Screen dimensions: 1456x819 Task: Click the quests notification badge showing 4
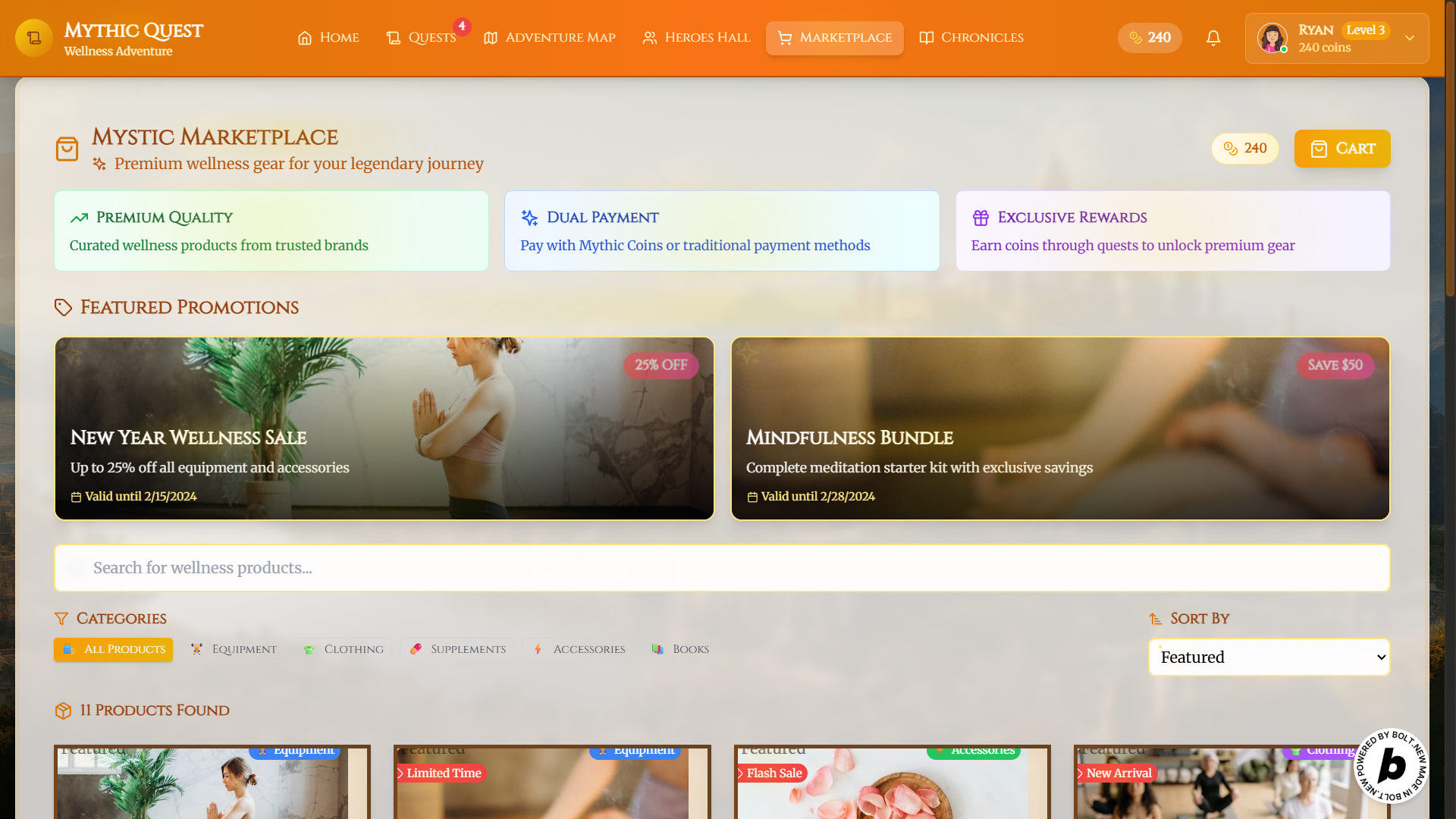tap(462, 27)
